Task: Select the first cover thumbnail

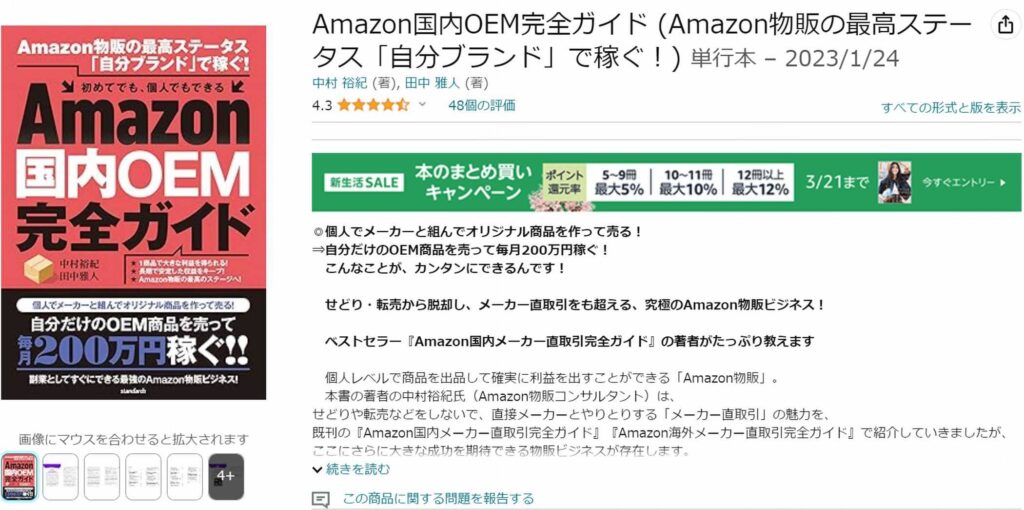Action: [19, 477]
